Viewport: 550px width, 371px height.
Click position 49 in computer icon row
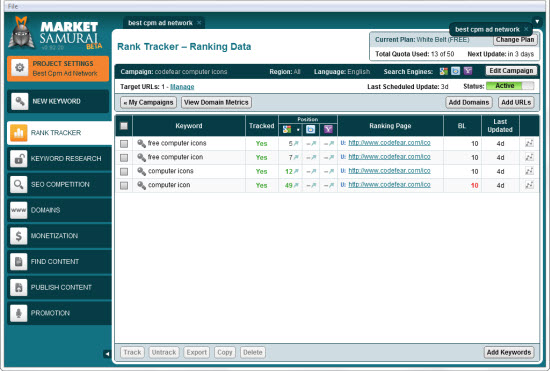(289, 186)
